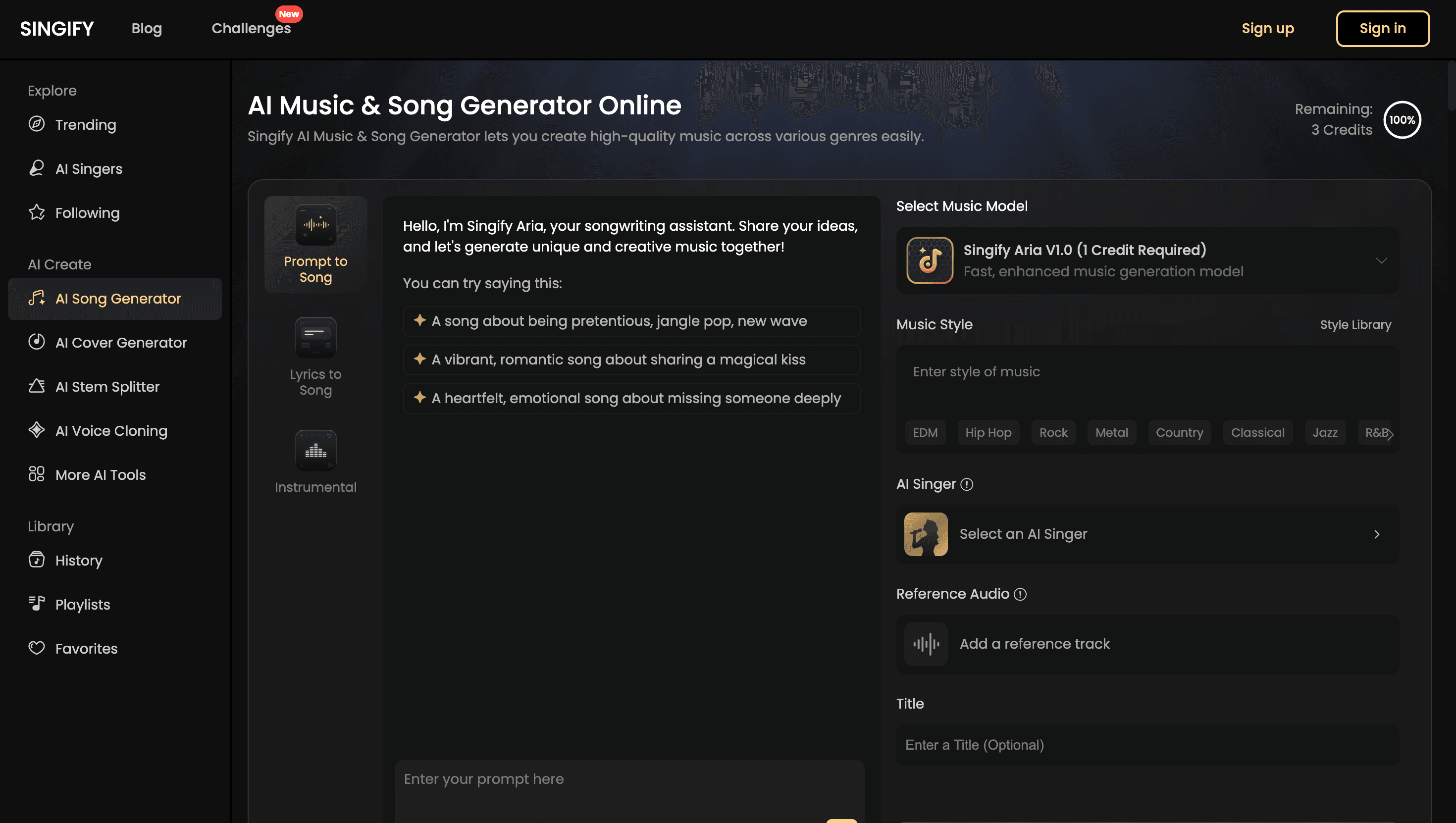Select the Rock style tag
The image size is (1456, 823).
1053,432
